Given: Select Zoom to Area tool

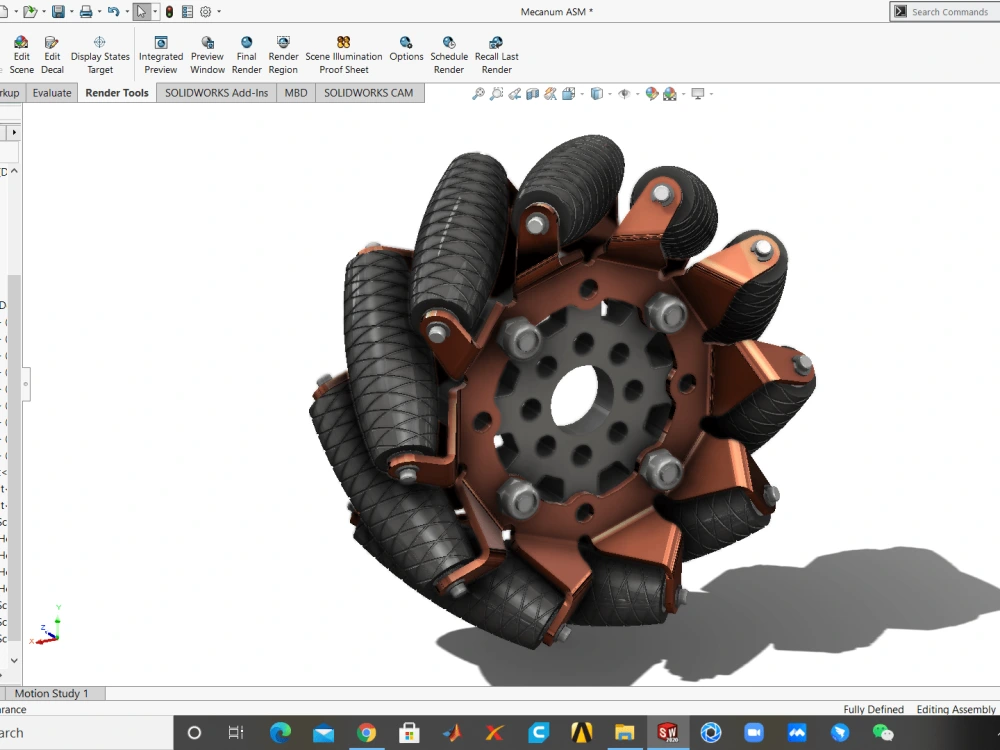Looking at the screenshot, I should [x=496, y=94].
